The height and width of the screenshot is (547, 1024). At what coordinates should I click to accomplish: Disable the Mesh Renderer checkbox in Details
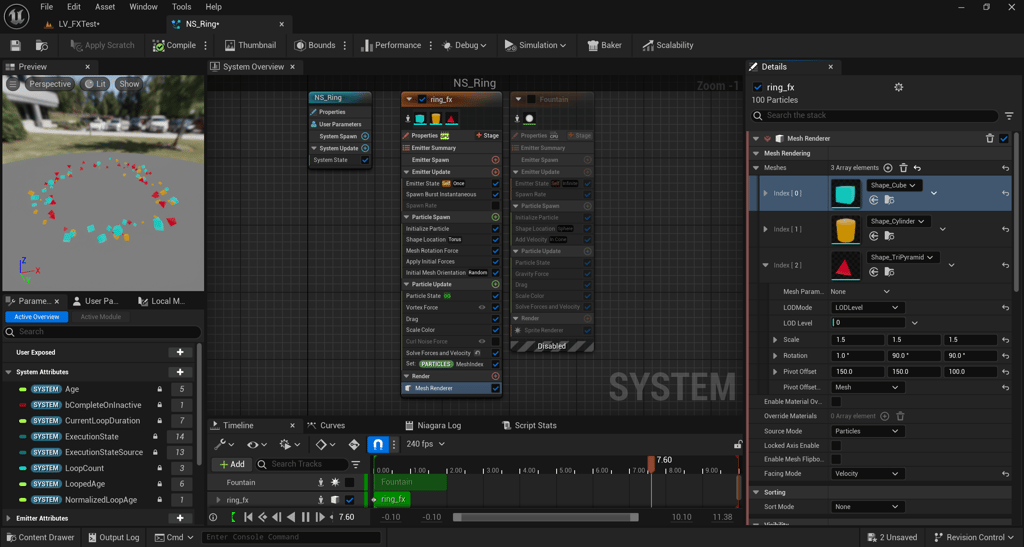pos(1004,138)
